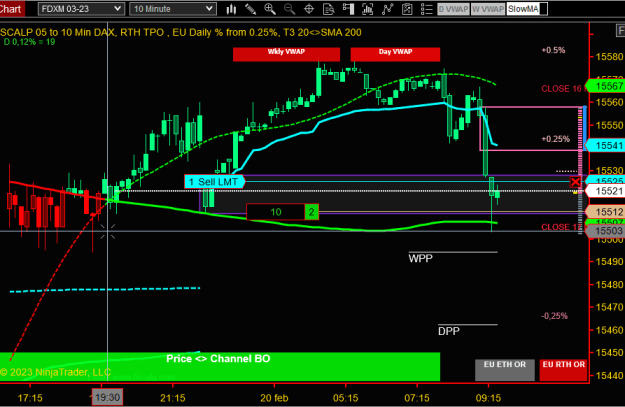Open the bar type chart style icon
This screenshot has width=625, height=407.
(x=231, y=9)
